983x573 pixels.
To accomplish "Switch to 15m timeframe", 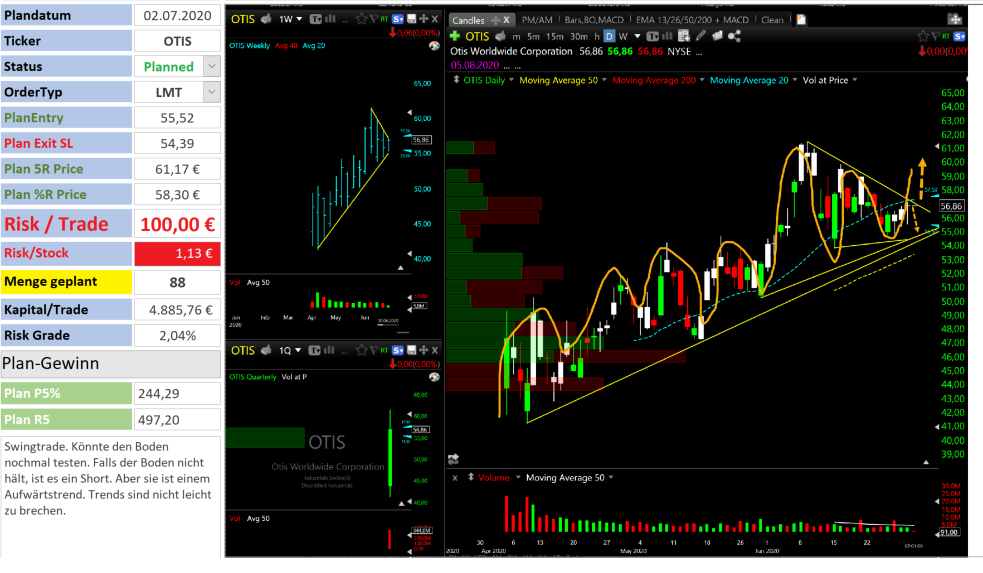I will pos(554,36).
